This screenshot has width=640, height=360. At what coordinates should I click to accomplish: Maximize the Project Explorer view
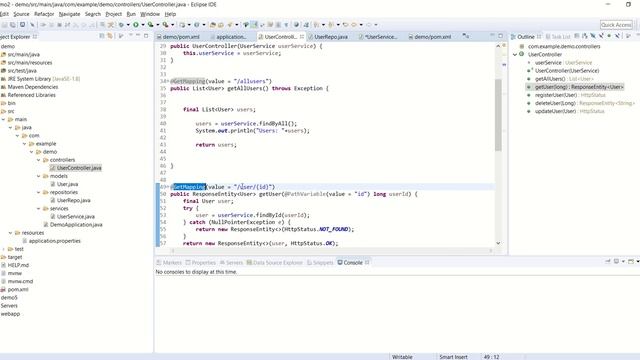point(146,36)
